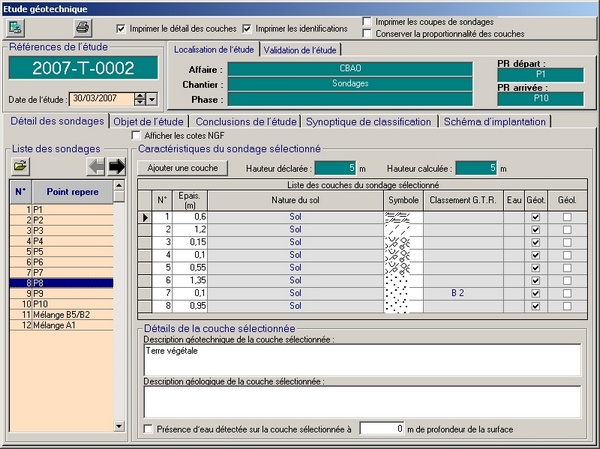
Task: Enable Afficher les cotes NGF checkbox
Action: (x=137, y=135)
